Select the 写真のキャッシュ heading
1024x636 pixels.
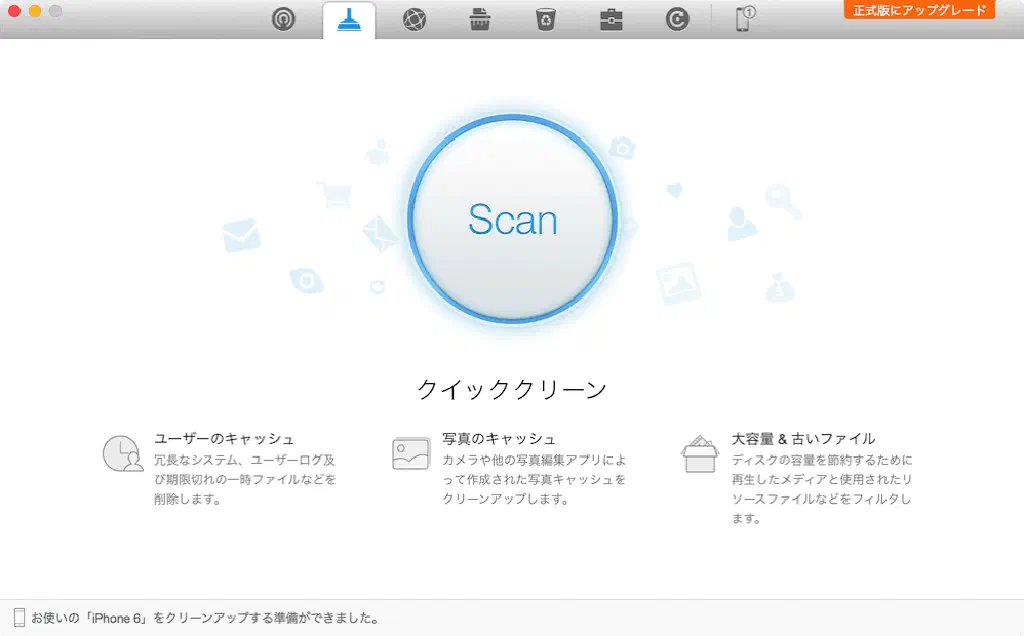point(499,438)
